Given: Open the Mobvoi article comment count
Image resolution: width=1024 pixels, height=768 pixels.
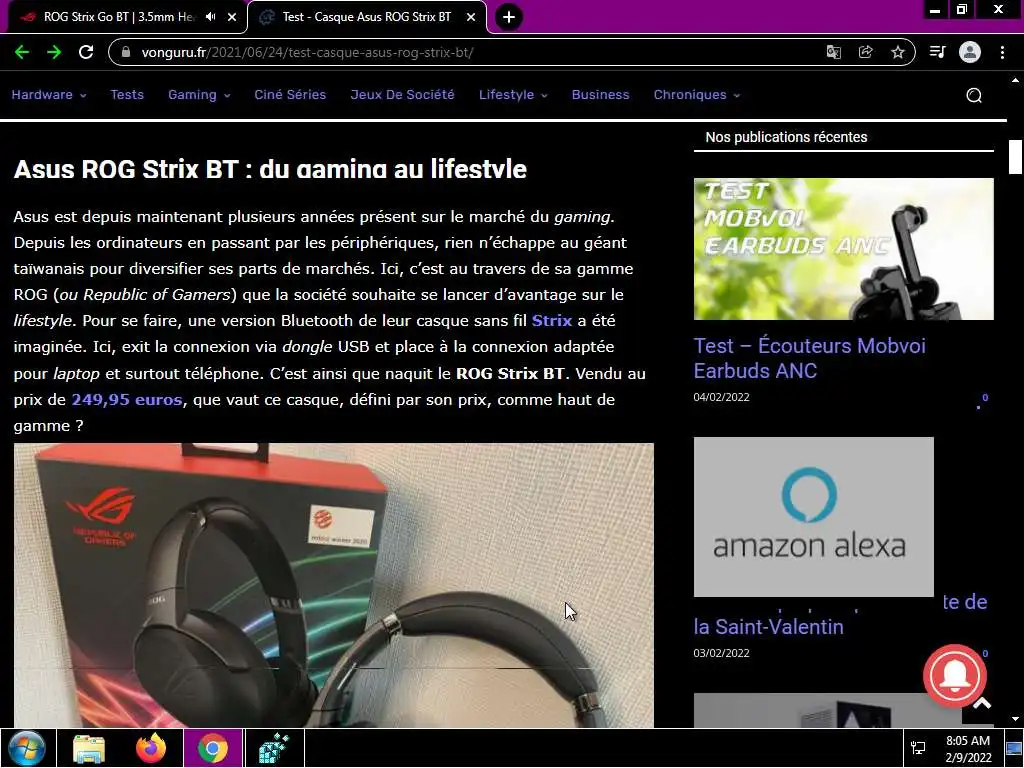Looking at the screenshot, I should tap(983, 400).
